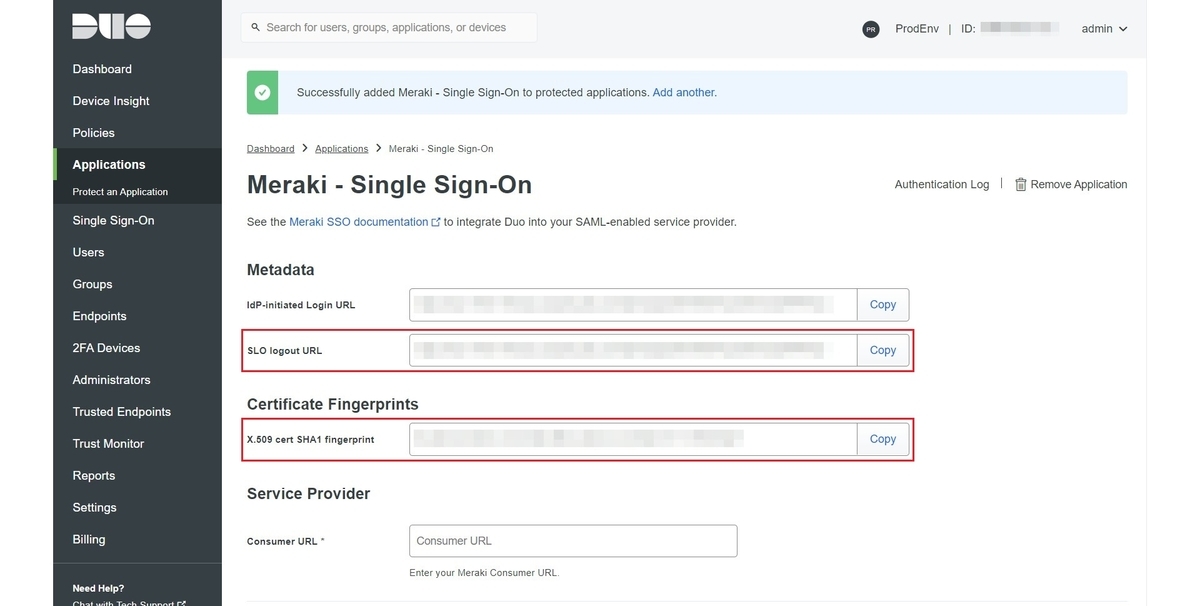This screenshot has width=1200, height=606.
Task: Open the admin dropdown menu
Action: coord(1104,29)
